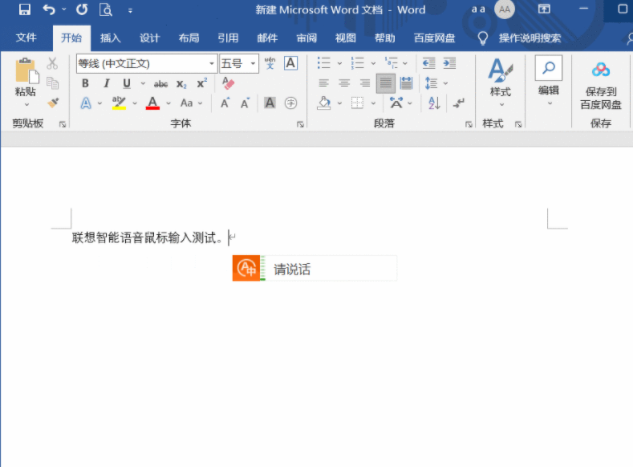Apply red font color

click(153, 103)
